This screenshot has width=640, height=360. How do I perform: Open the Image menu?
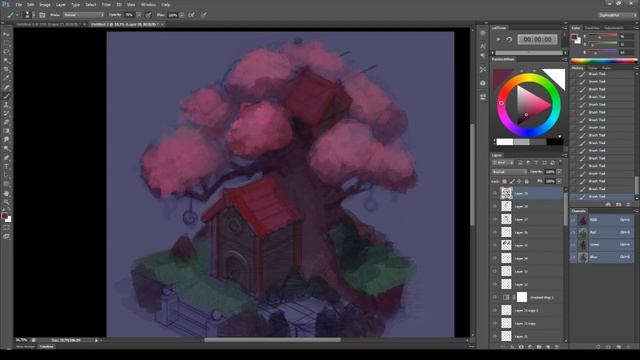[x=45, y=4]
